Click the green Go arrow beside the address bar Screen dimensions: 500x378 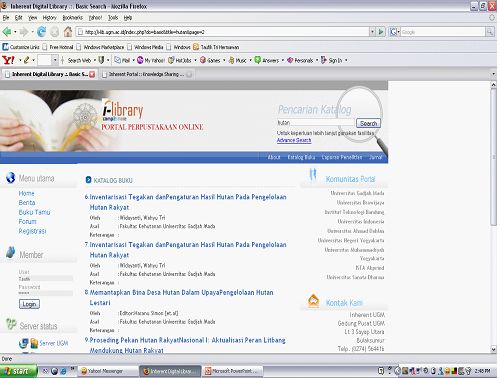[381, 32]
